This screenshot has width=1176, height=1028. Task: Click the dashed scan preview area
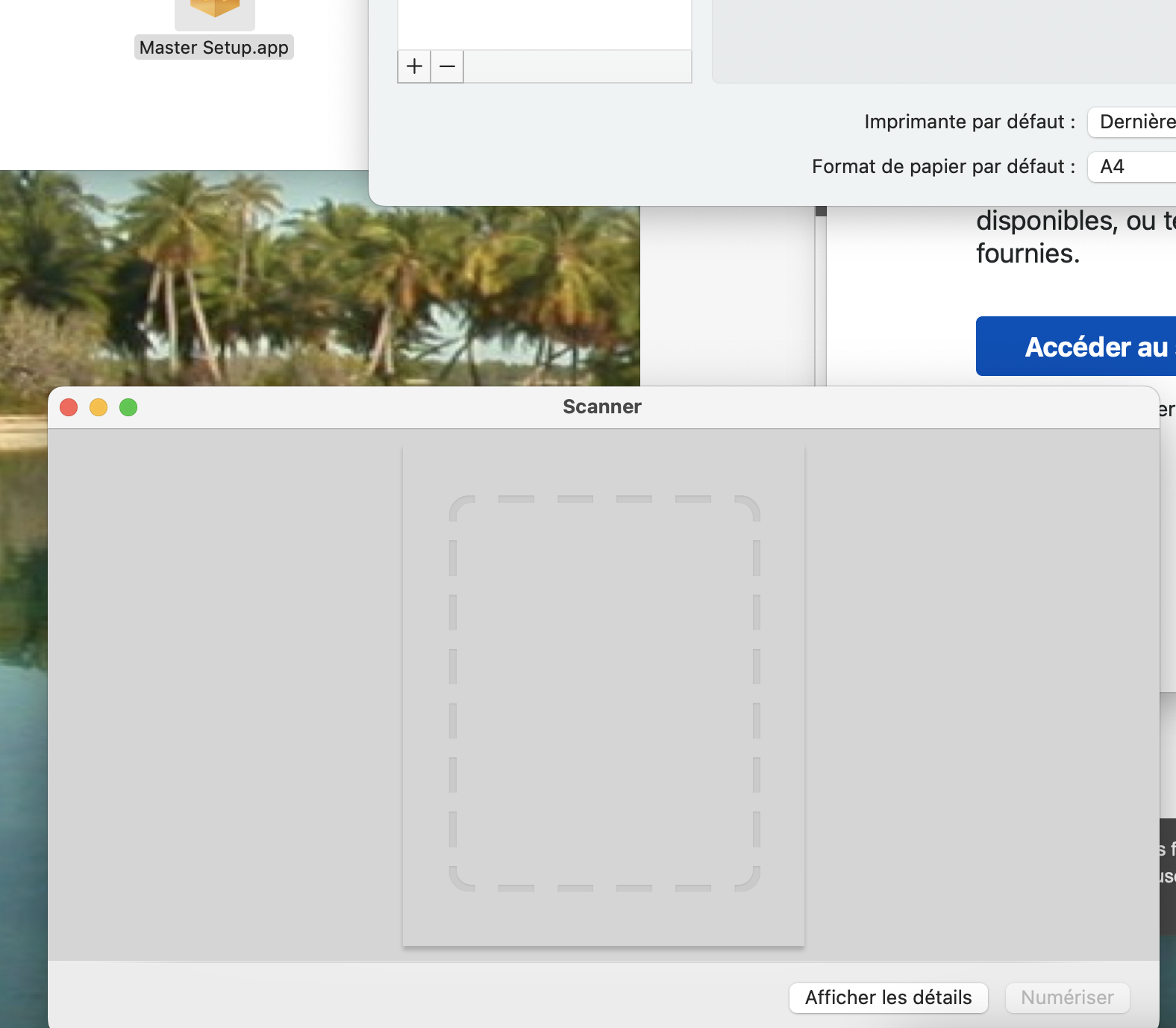click(604, 695)
